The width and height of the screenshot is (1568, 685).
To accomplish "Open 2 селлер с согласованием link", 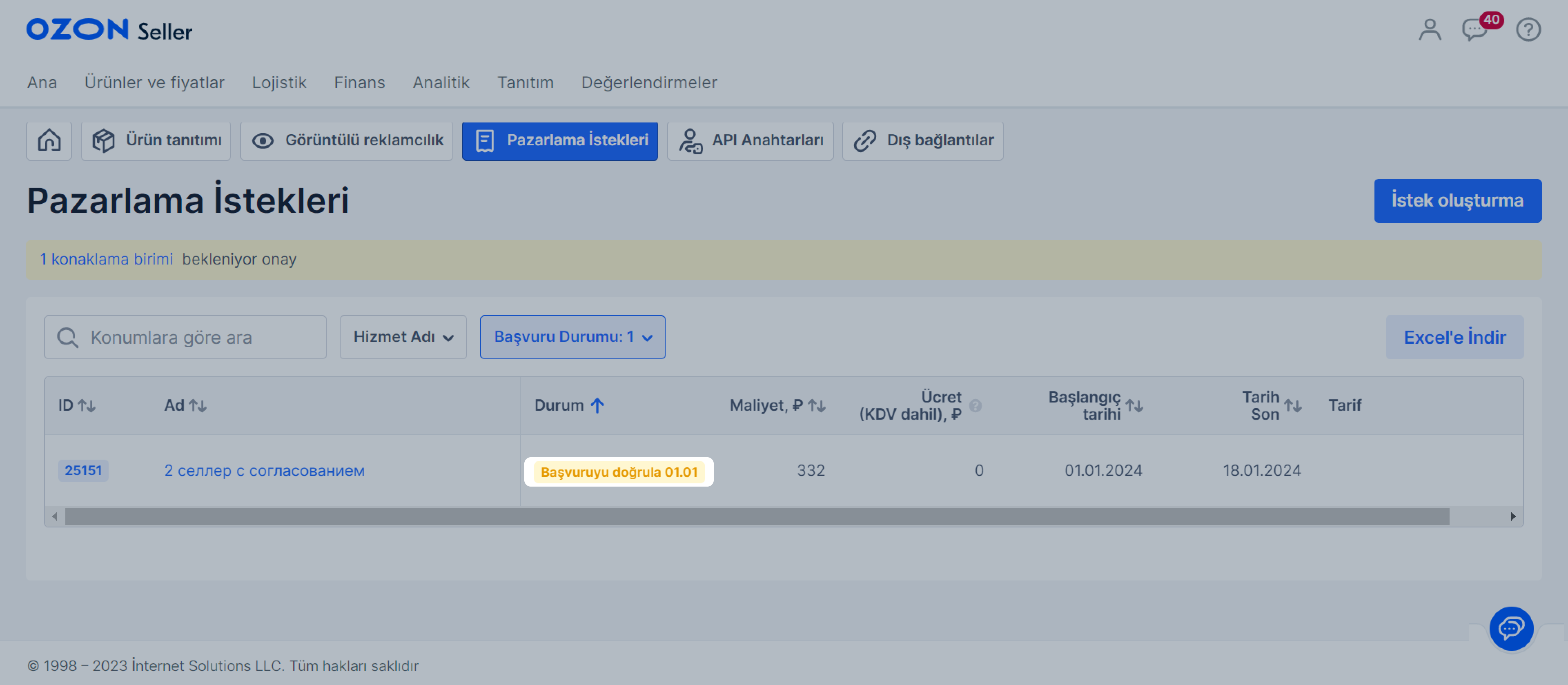I will pyautogui.click(x=264, y=470).
